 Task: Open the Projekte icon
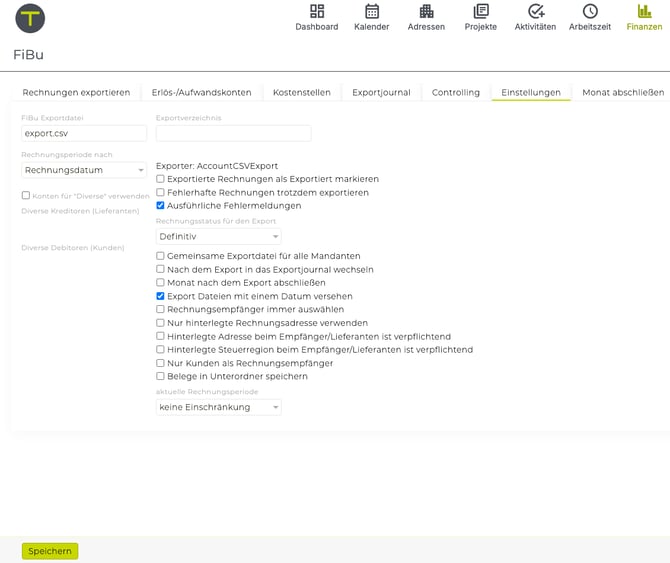tap(480, 12)
